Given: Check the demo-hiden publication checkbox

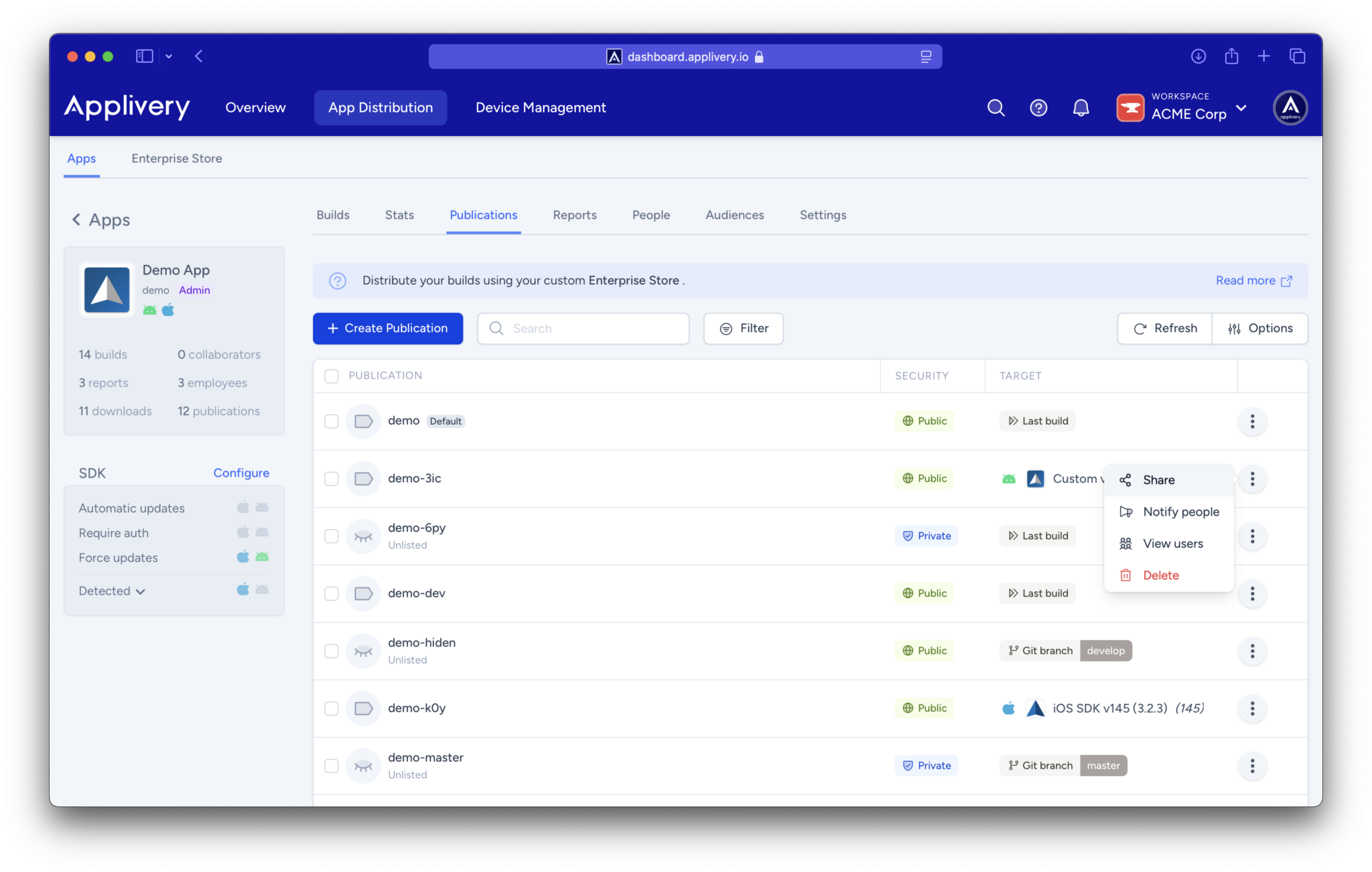Looking at the screenshot, I should [332, 651].
